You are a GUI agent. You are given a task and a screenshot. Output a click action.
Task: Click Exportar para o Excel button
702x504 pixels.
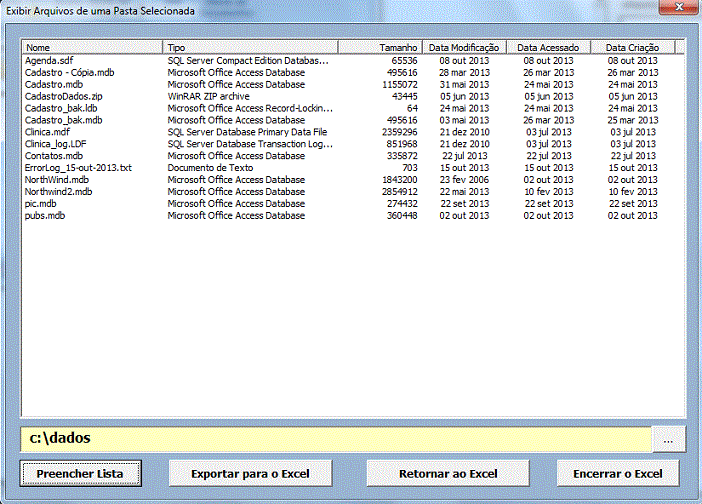tap(250, 473)
